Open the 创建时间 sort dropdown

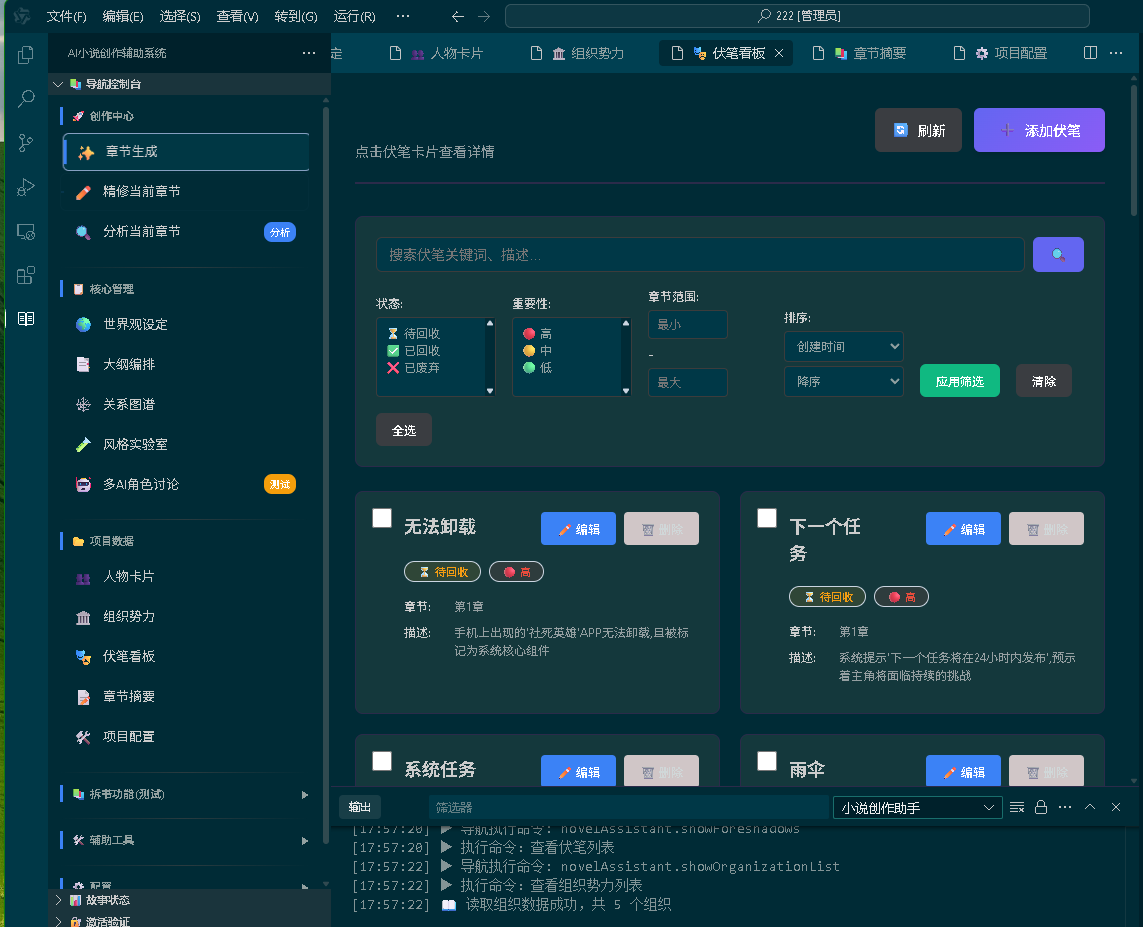point(843,346)
